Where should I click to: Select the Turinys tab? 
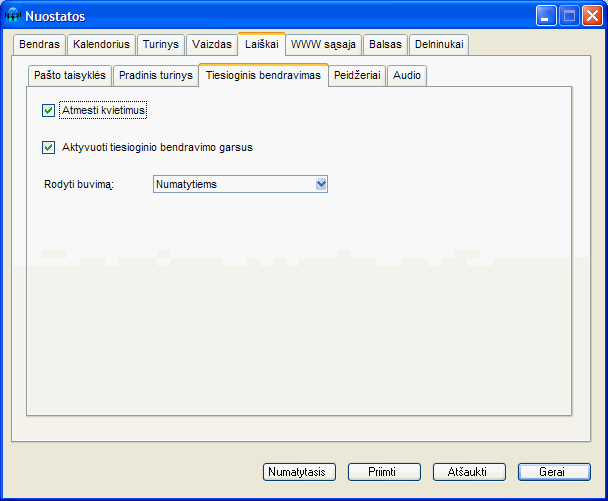[160, 45]
